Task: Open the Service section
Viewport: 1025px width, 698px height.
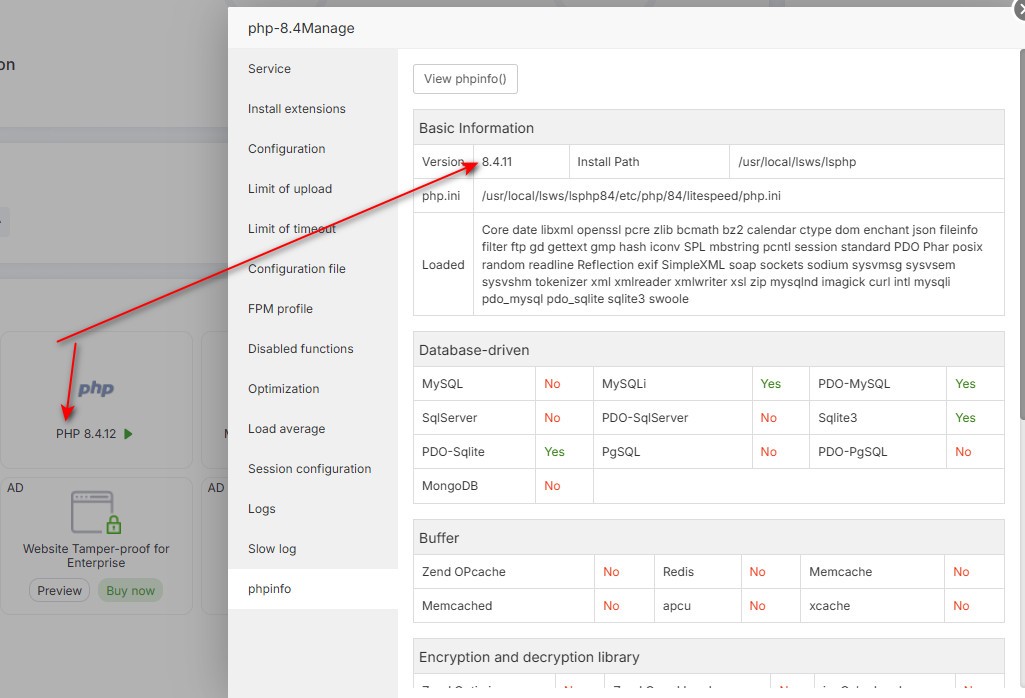Action: (x=269, y=69)
